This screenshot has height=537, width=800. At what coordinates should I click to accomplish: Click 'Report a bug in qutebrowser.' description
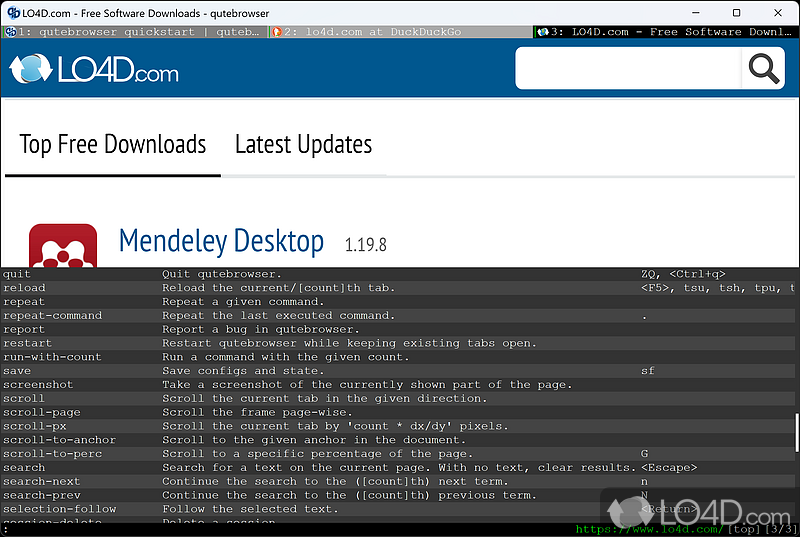[x=261, y=329]
